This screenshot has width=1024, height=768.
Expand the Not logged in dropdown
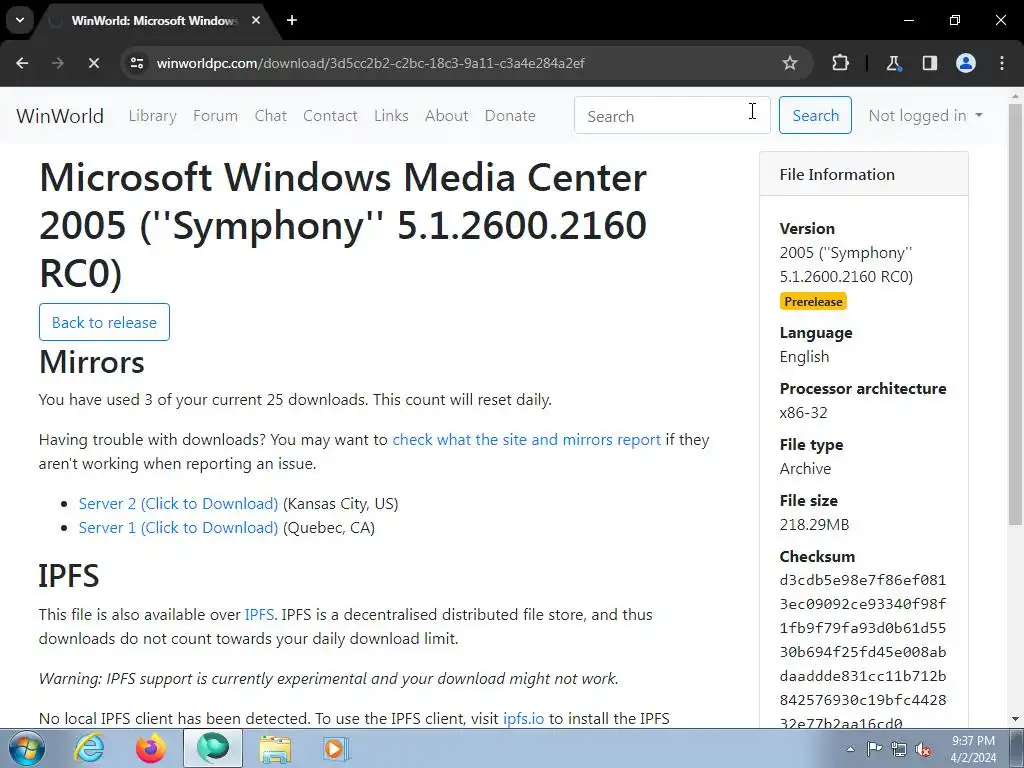(925, 116)
